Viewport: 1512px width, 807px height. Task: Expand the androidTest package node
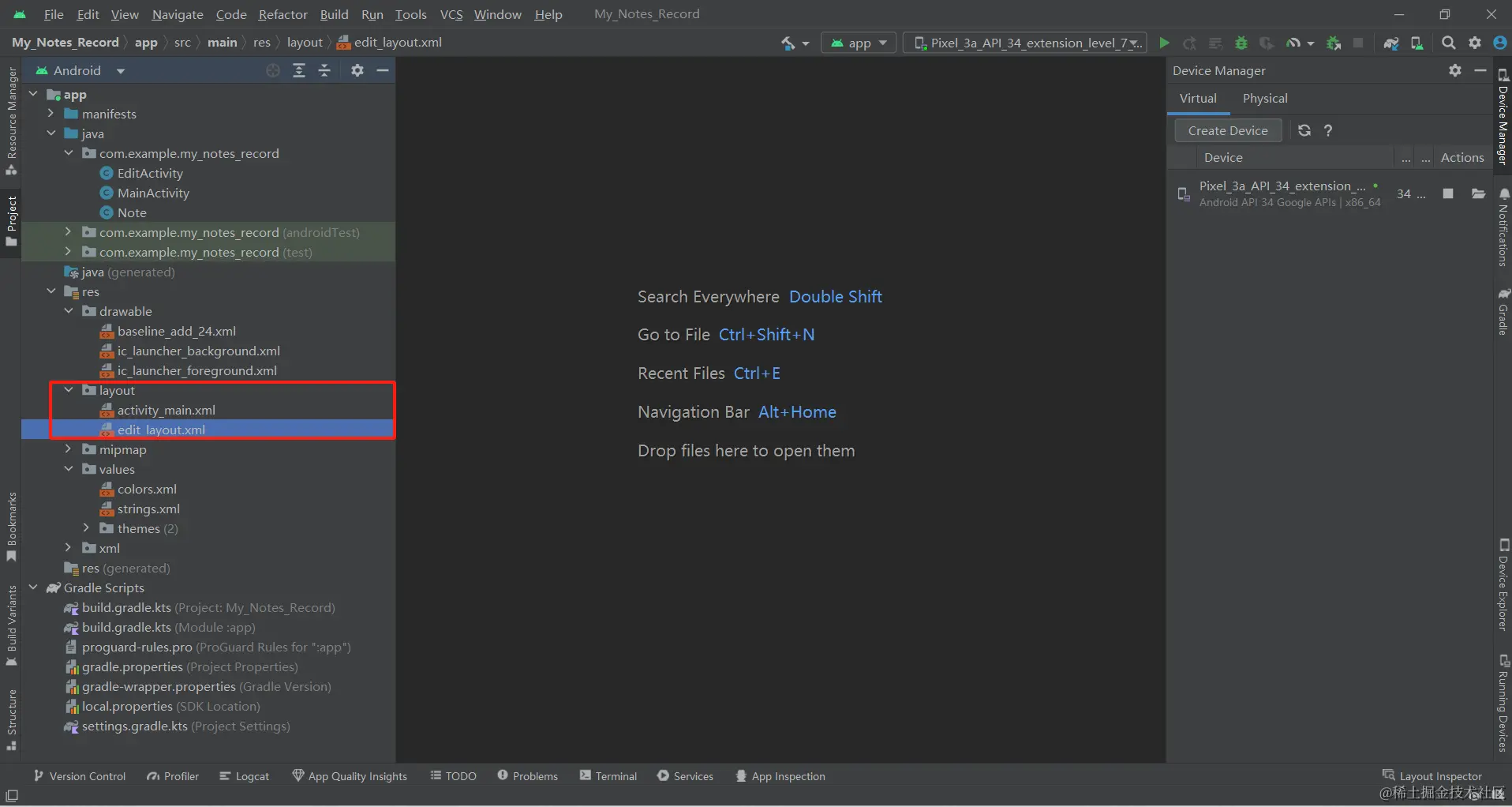[69, 232]
